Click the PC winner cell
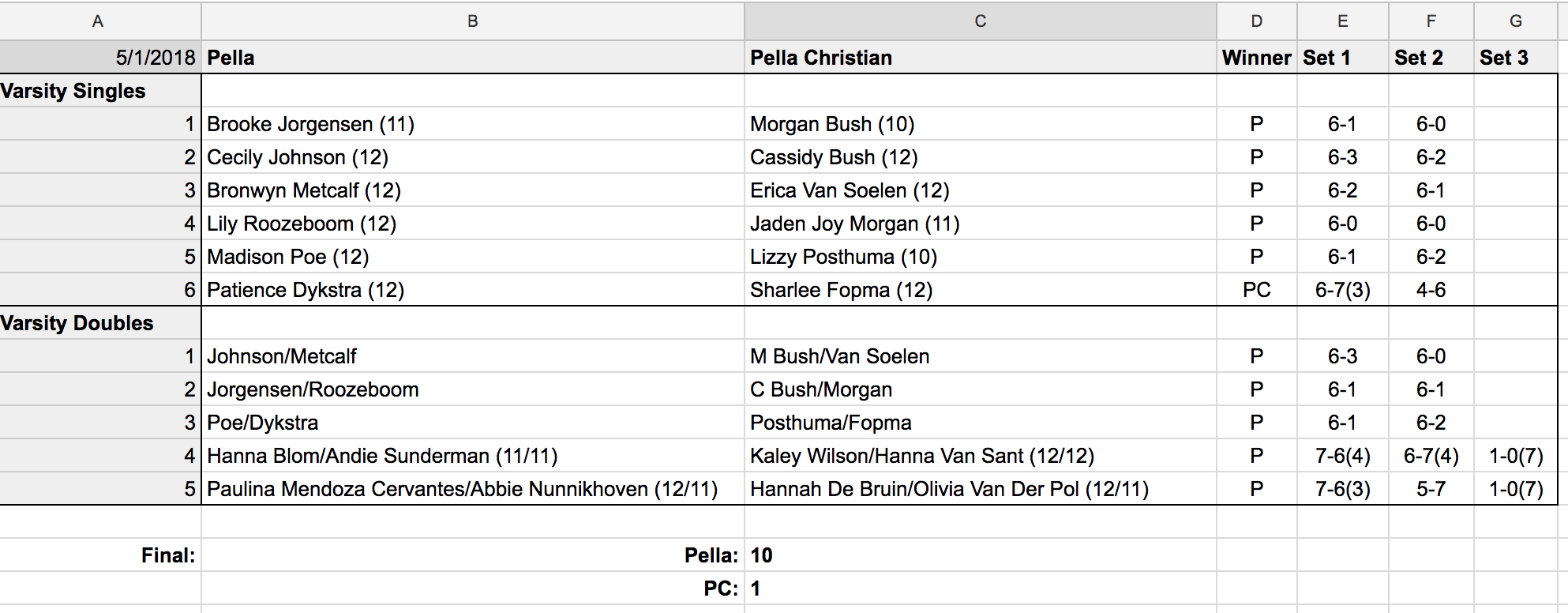Viewport: 1568px width, 613px height. point(1256,290)
